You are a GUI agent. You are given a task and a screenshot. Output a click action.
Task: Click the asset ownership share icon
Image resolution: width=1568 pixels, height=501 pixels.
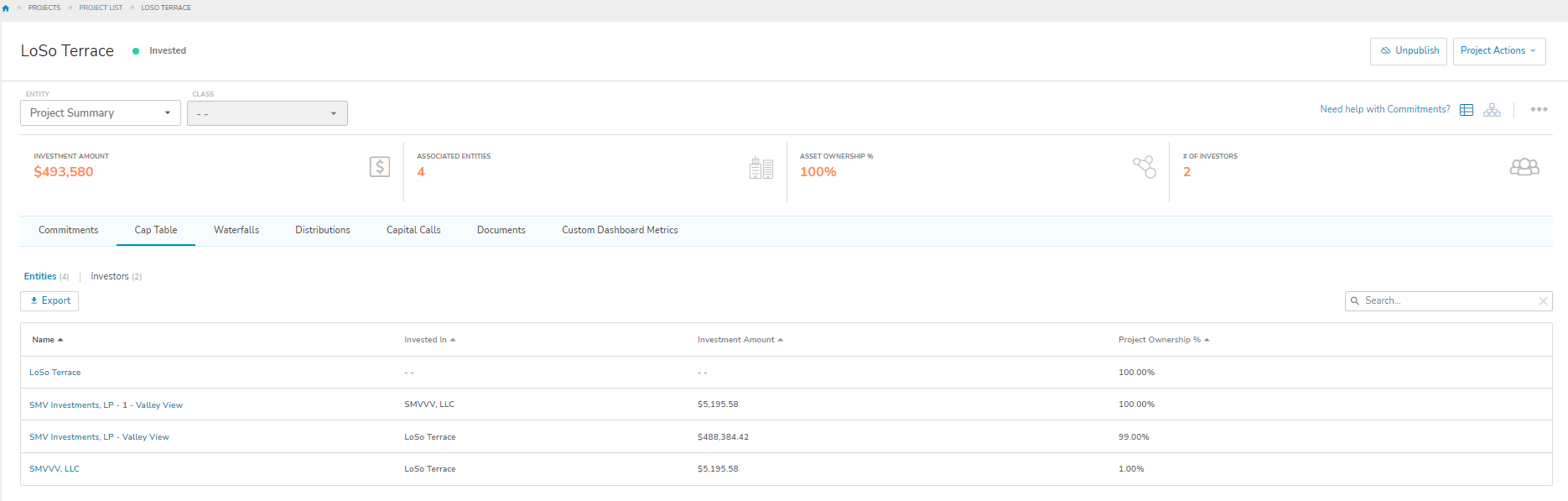[1145, 167]
